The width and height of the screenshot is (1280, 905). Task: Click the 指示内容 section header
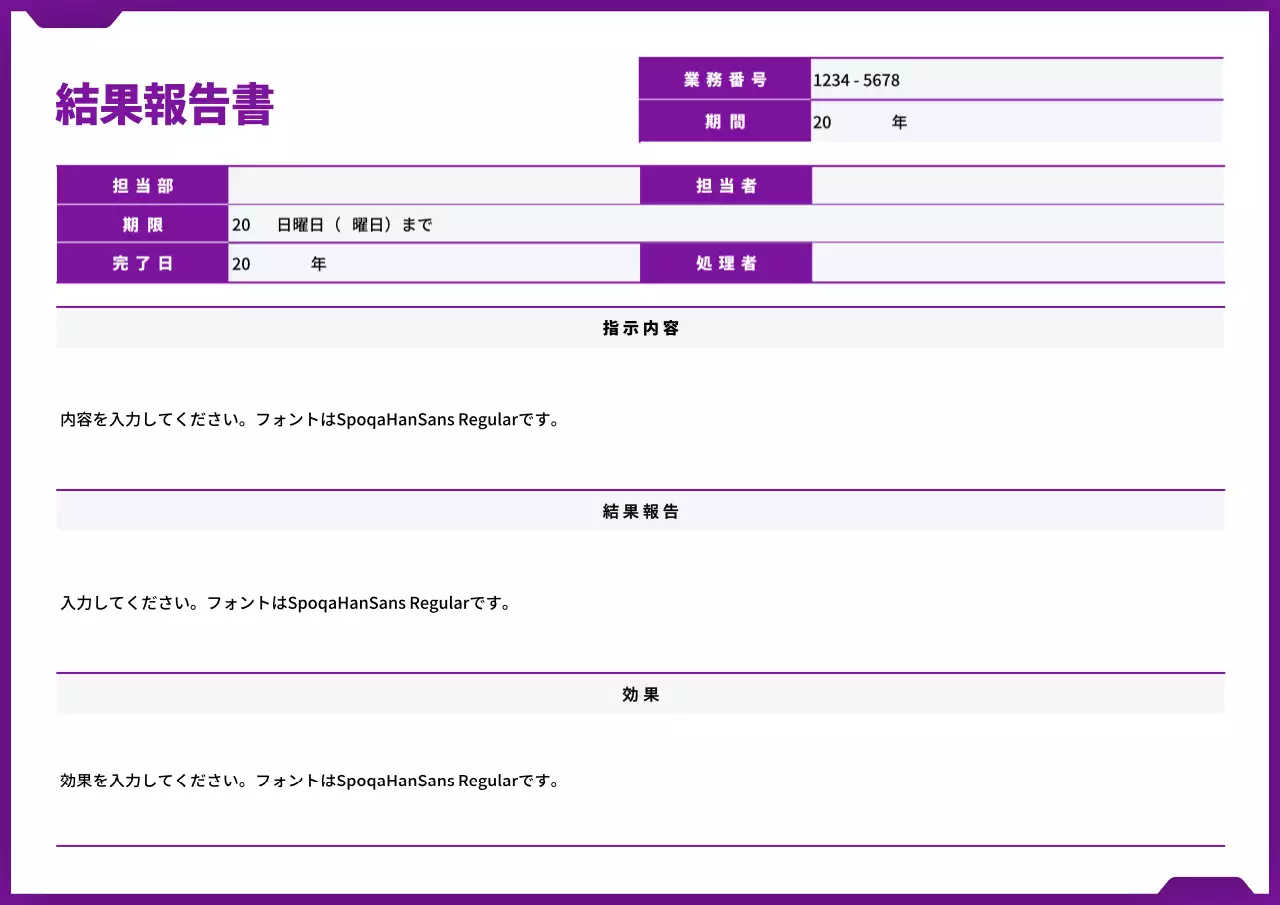[x=640, y=328]
